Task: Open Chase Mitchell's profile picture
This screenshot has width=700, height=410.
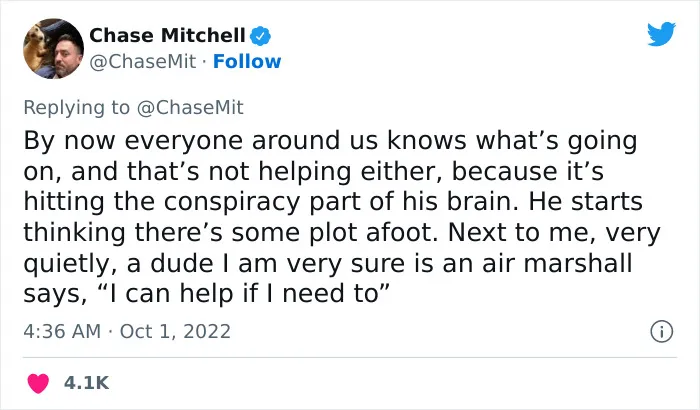Action: (53, 48)
